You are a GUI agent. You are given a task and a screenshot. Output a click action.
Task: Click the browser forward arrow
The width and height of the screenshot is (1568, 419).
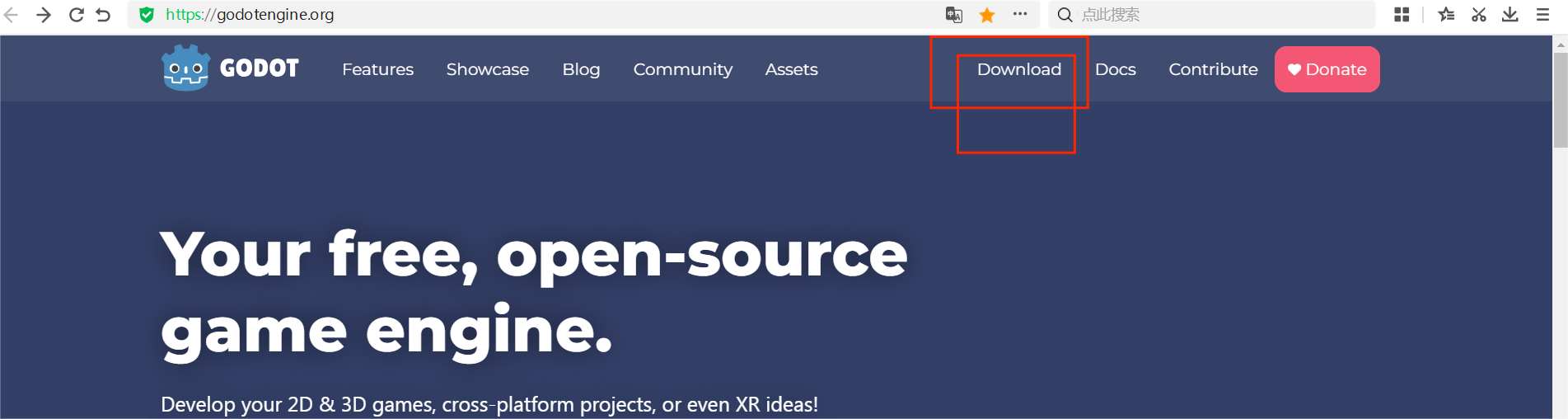[44, 15]
